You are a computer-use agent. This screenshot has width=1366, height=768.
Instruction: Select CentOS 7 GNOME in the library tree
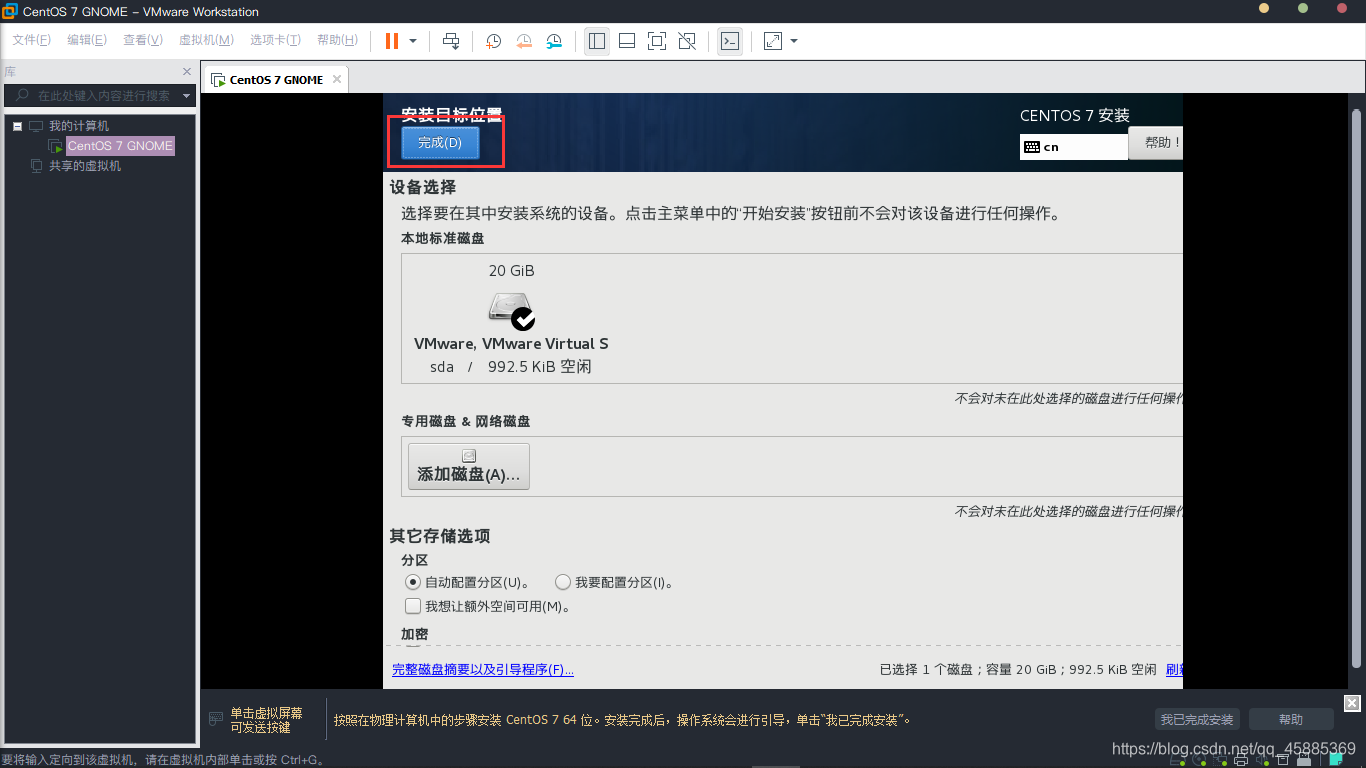(120, 146)
